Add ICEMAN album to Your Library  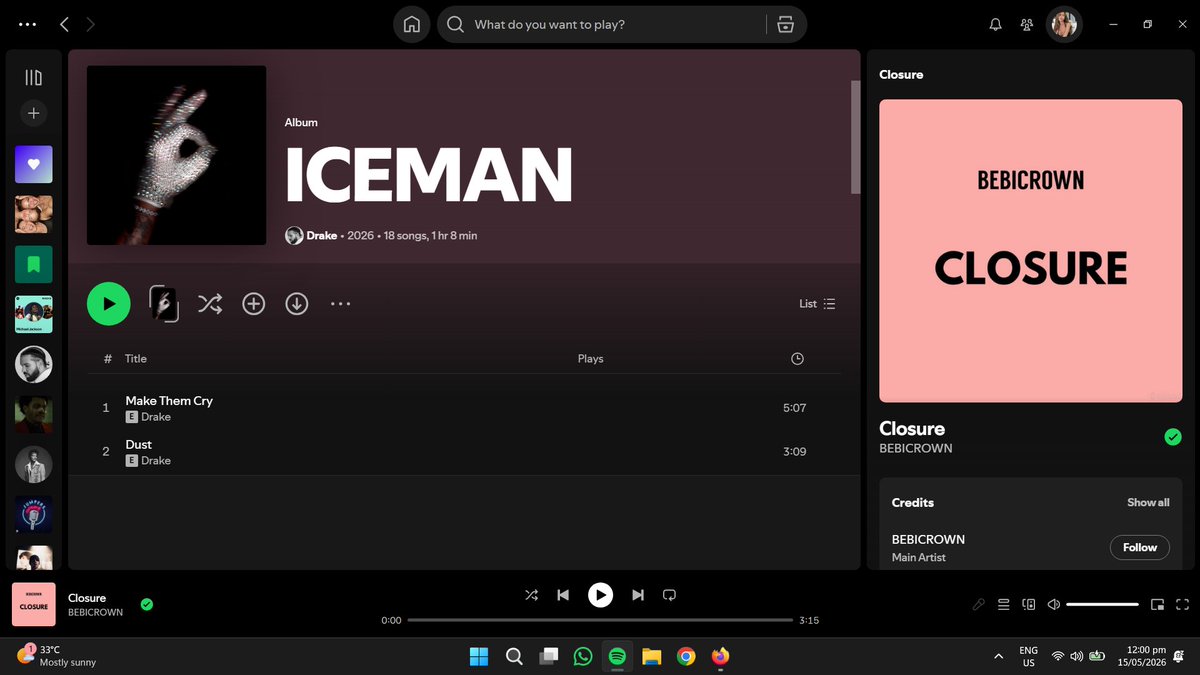coord(254,304)
